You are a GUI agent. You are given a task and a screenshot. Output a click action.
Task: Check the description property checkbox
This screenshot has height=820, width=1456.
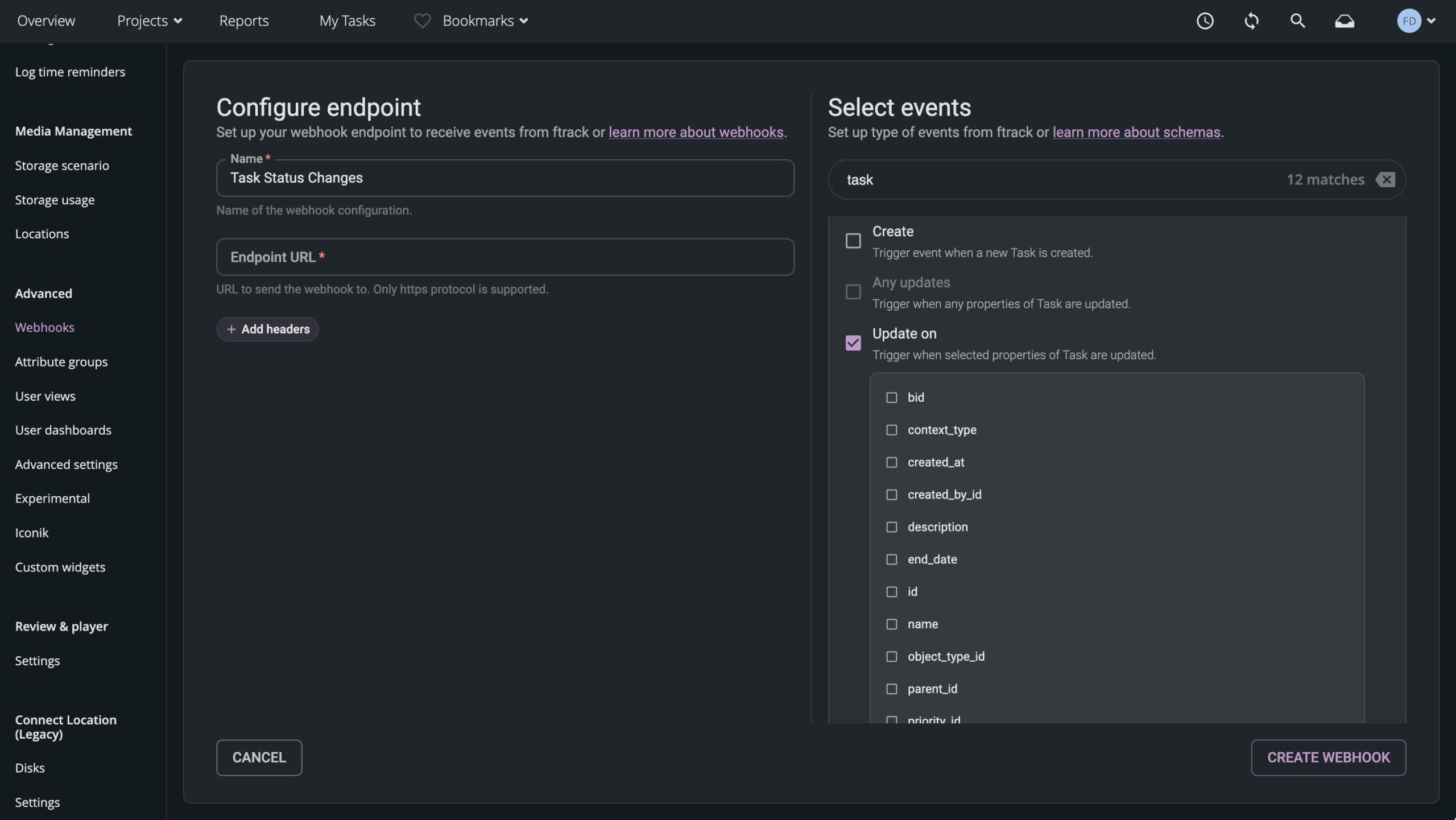coord(891,526)
